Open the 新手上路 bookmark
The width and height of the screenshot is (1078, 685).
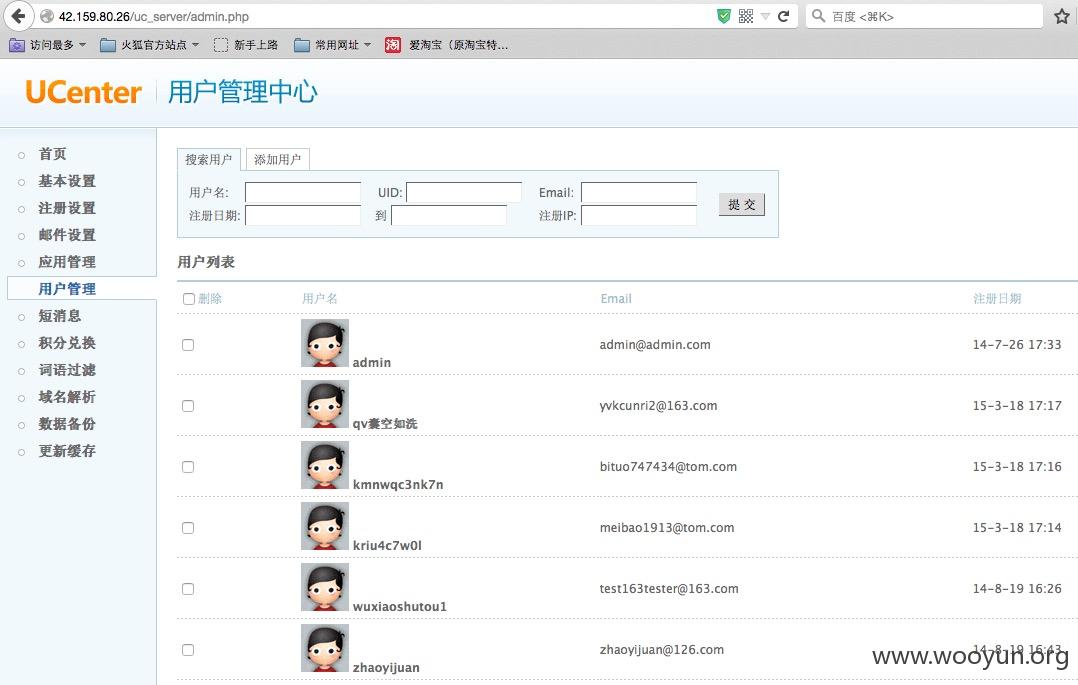pyautogui.click(x=246, y=45)
